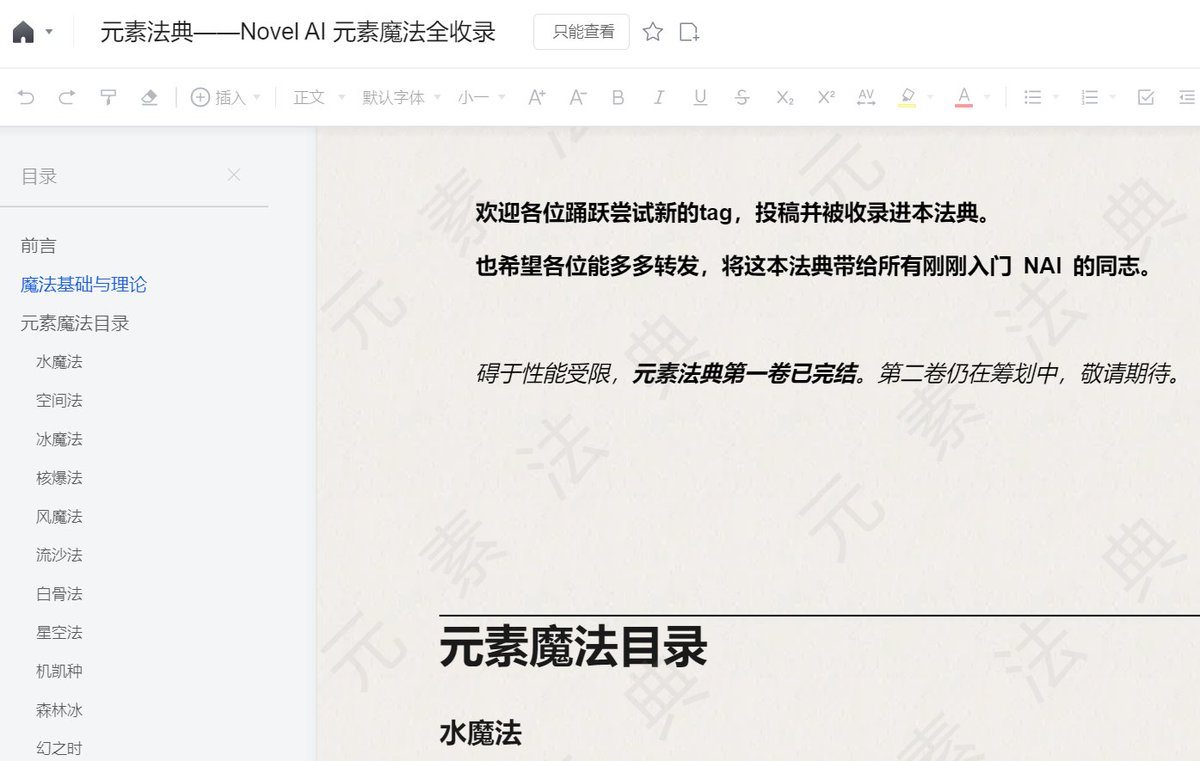Toggle superscript formatting
Image resolution: width=1200 pixels, height=761 pixels.
coord(826,97)
